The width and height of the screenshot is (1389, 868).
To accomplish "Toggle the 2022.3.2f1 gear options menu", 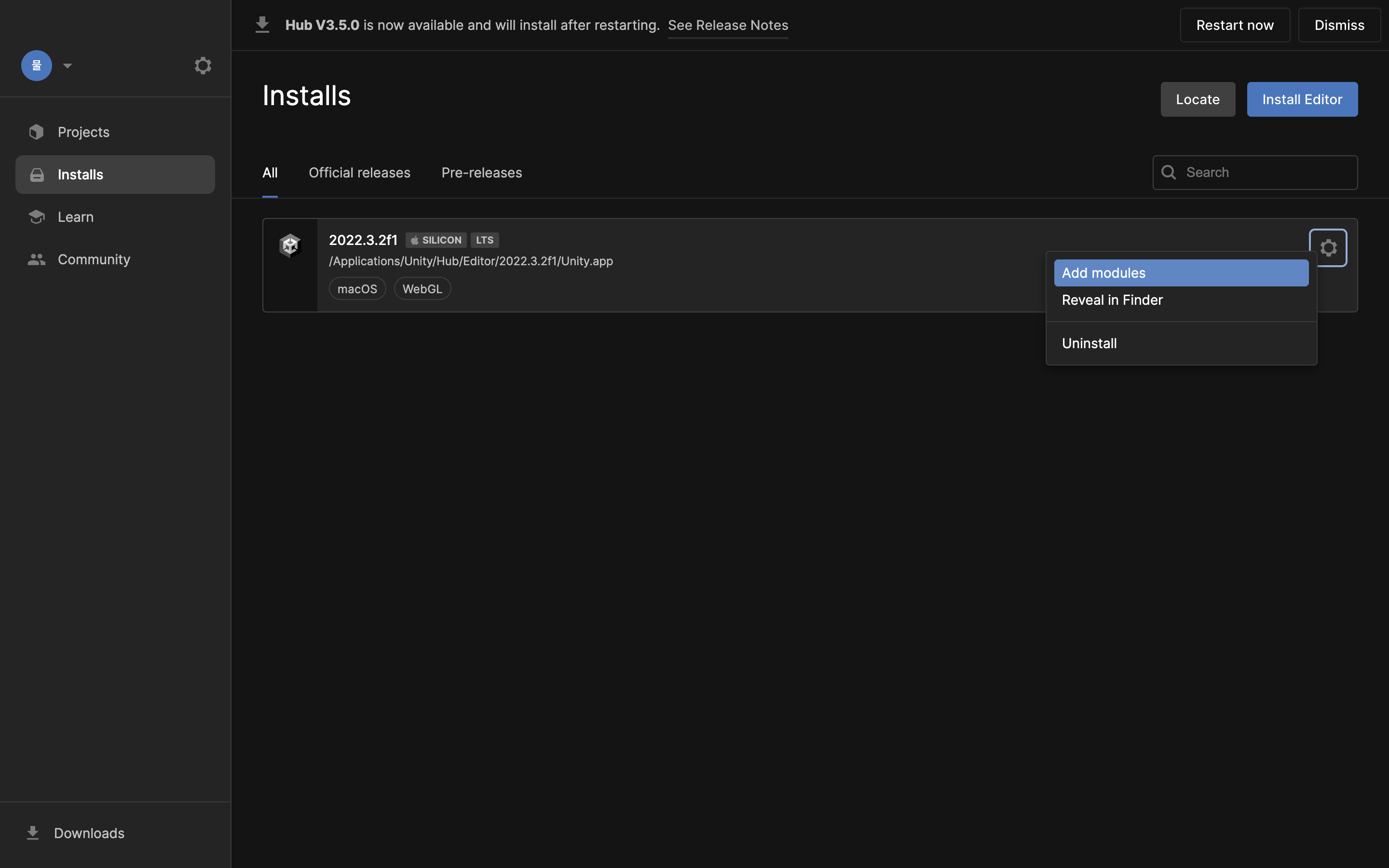I will tap(1328, 248).
